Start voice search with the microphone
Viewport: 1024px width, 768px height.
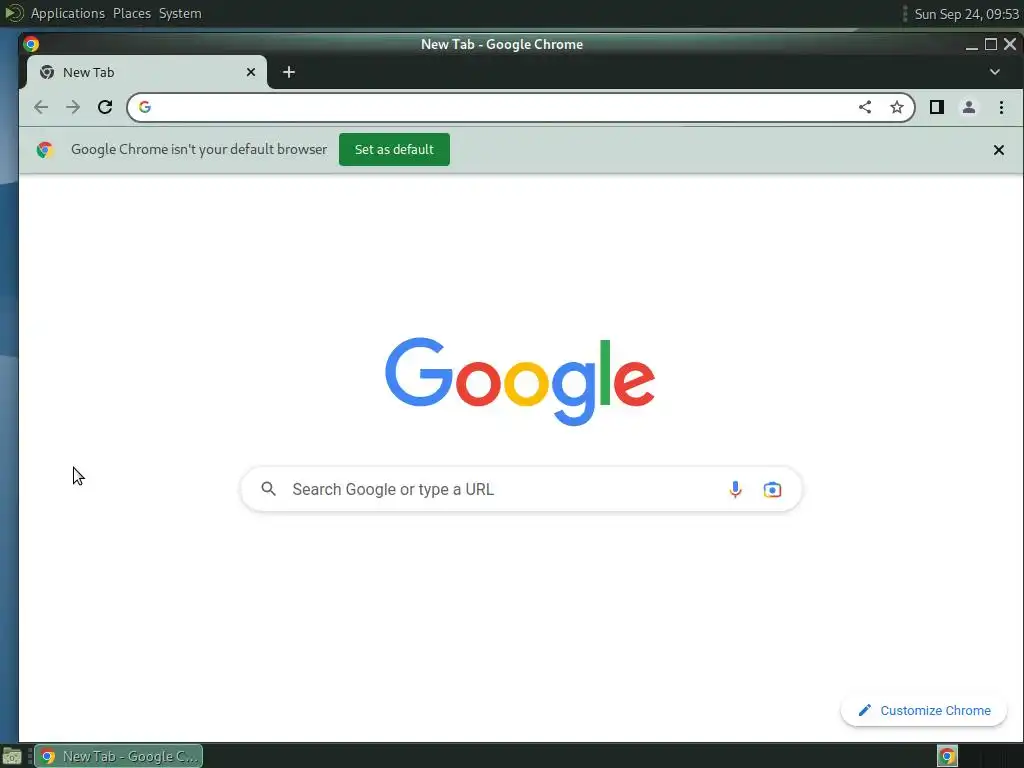pyautogui.click(x=735, y=489)
